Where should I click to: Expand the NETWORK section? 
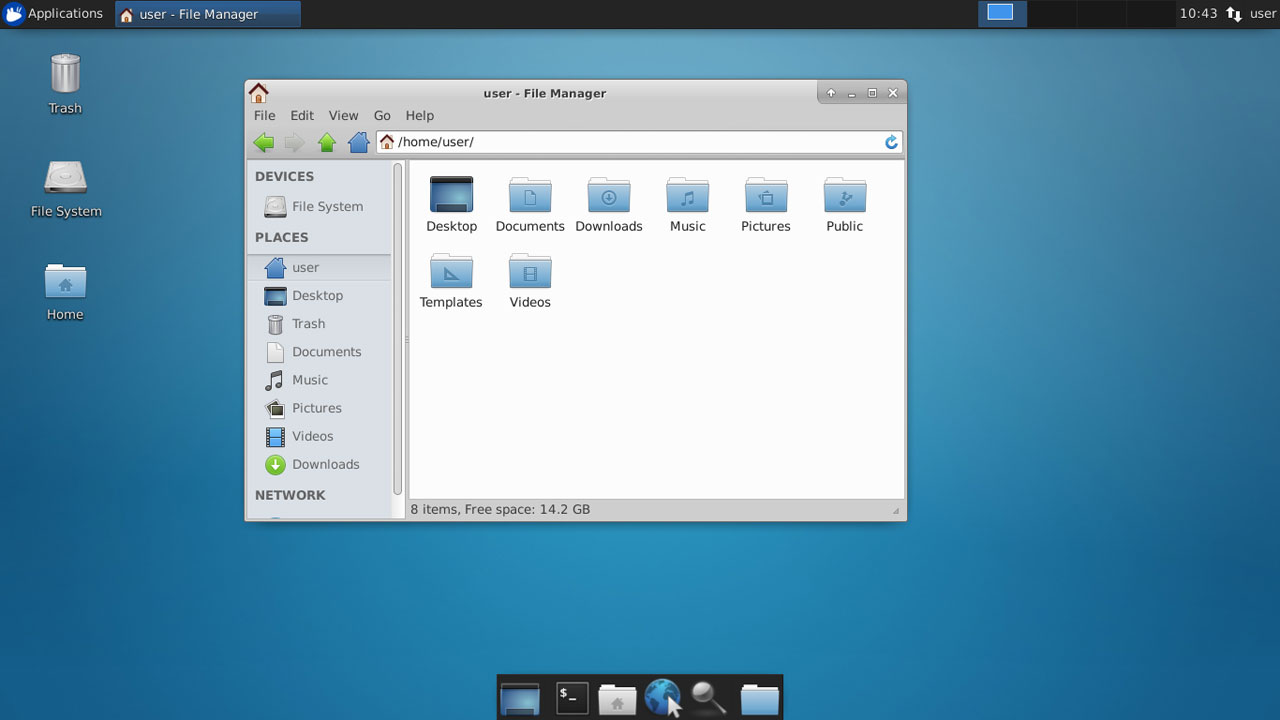point(290,495)
